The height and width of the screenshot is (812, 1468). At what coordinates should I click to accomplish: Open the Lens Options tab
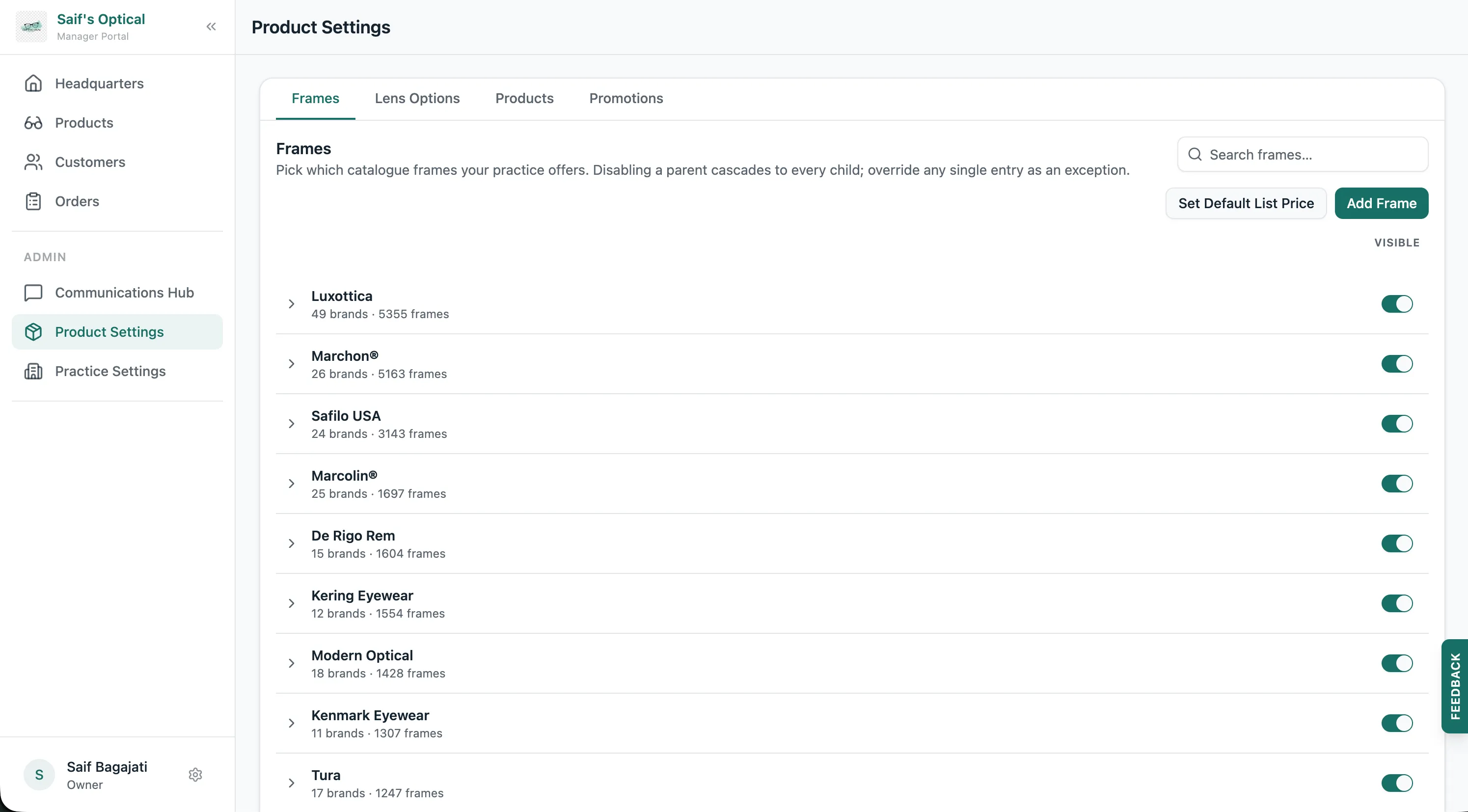coord(417,98)
